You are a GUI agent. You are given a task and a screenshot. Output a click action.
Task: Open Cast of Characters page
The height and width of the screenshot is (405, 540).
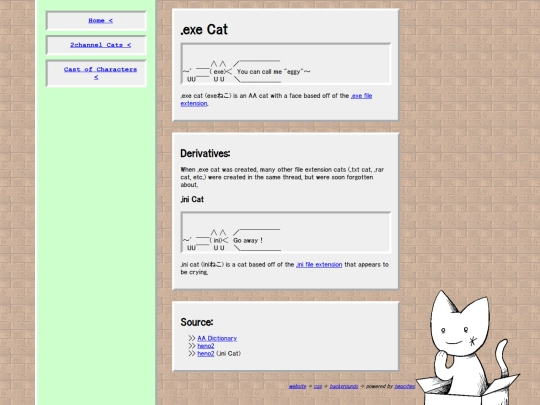tap(100, 73)
